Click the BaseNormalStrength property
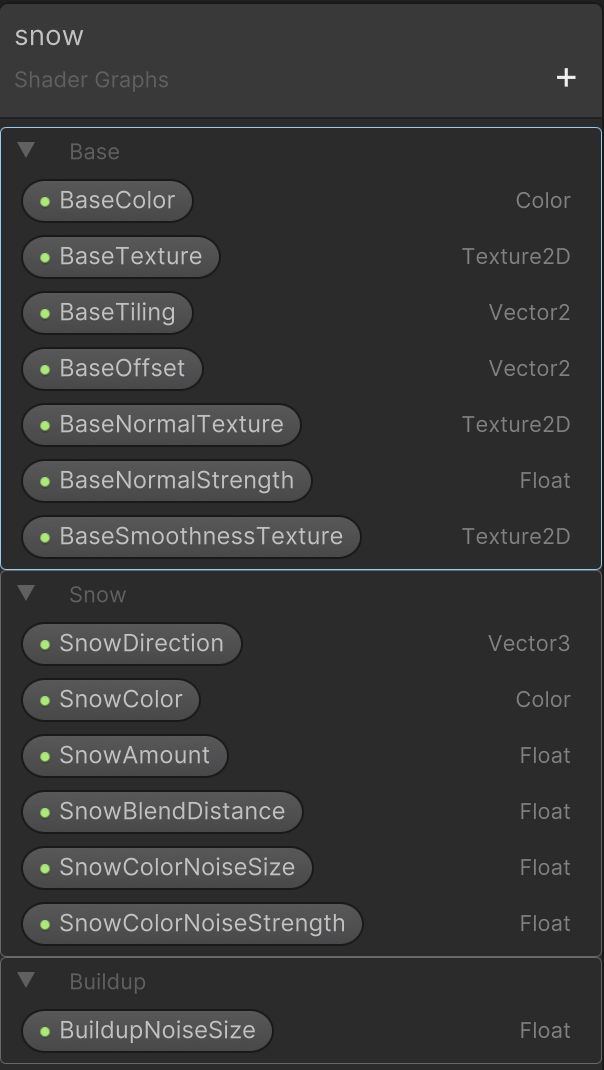 [166, 480]
